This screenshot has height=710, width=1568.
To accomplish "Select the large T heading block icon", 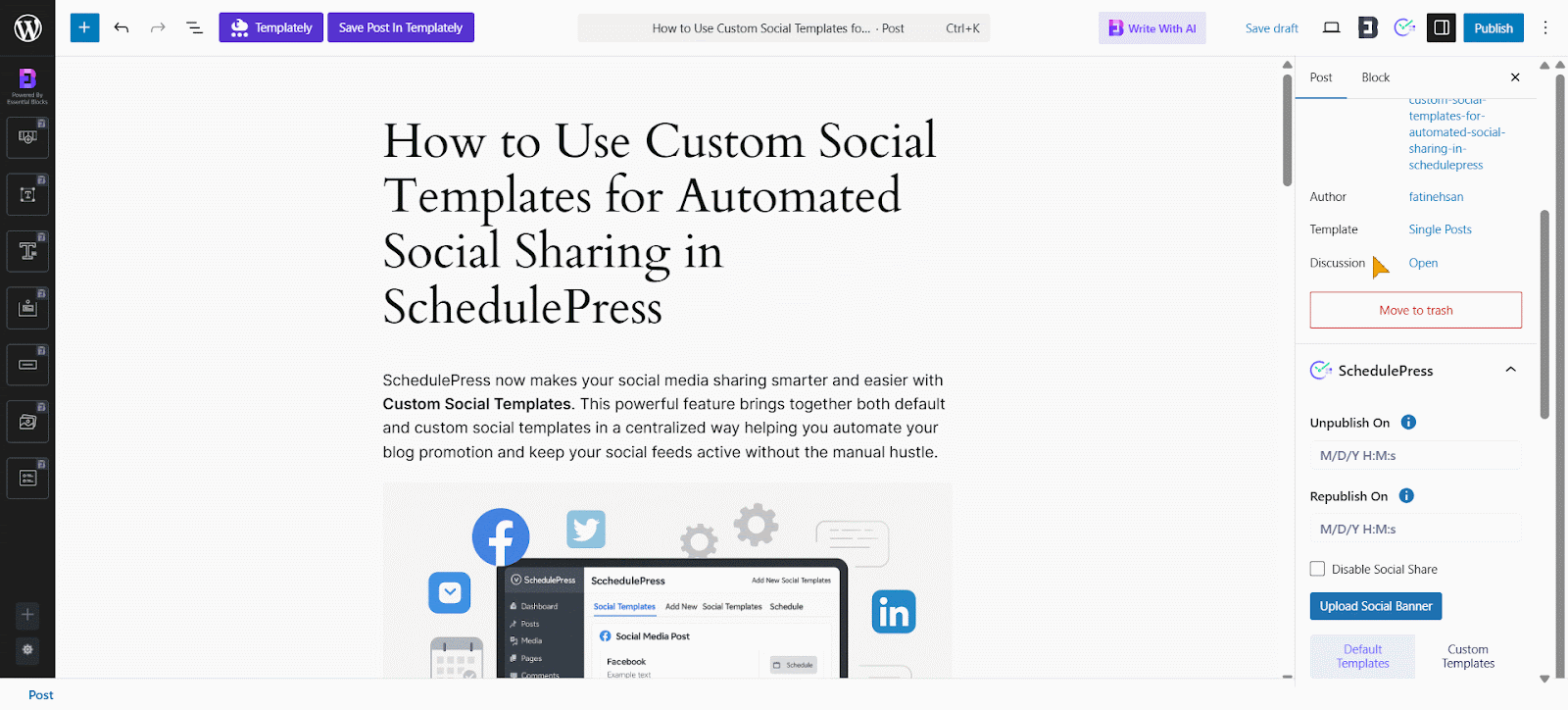I will pyautogui.click(x=27, y=251).
